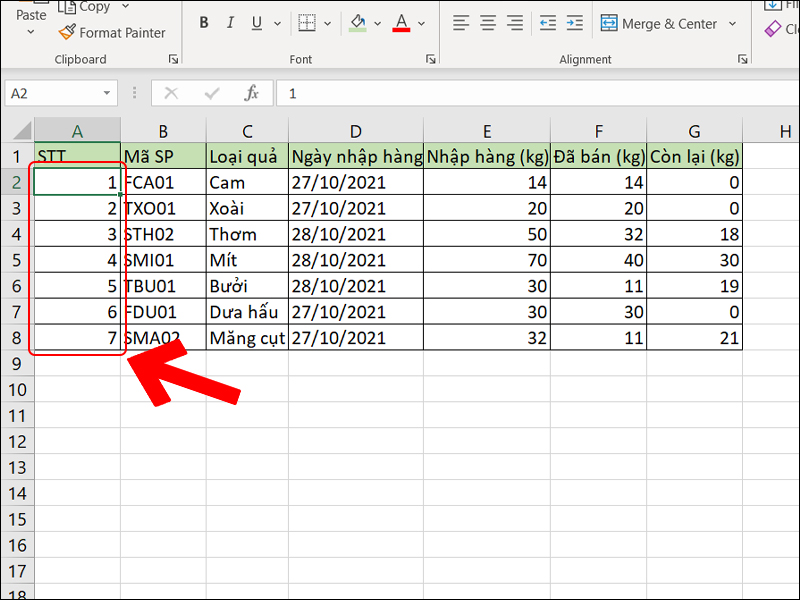Increase the indent of selected cells

pos(573,23)
